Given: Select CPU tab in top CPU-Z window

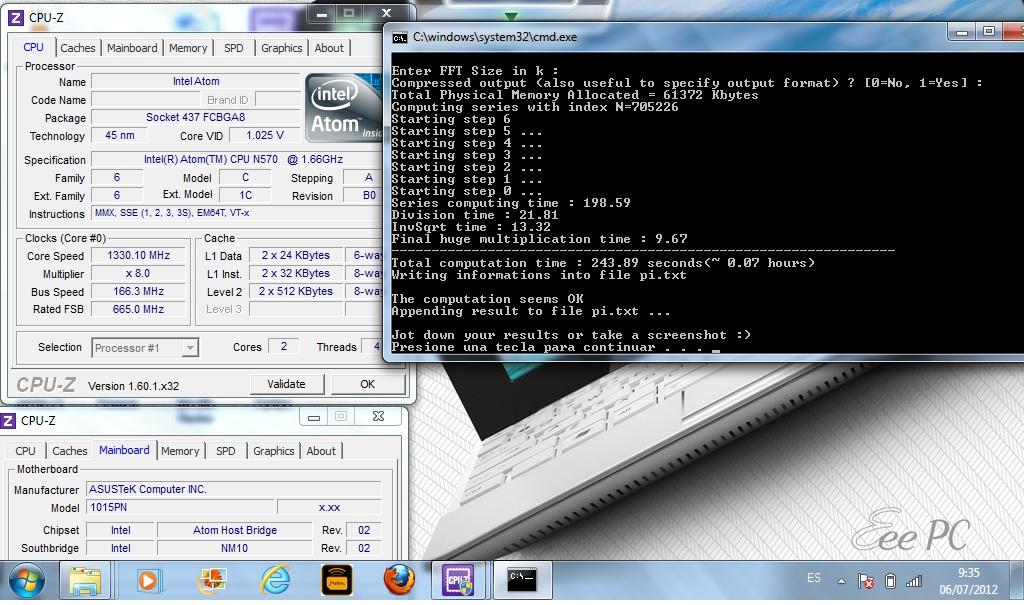Looking at the screenshot, I should 33,48.
